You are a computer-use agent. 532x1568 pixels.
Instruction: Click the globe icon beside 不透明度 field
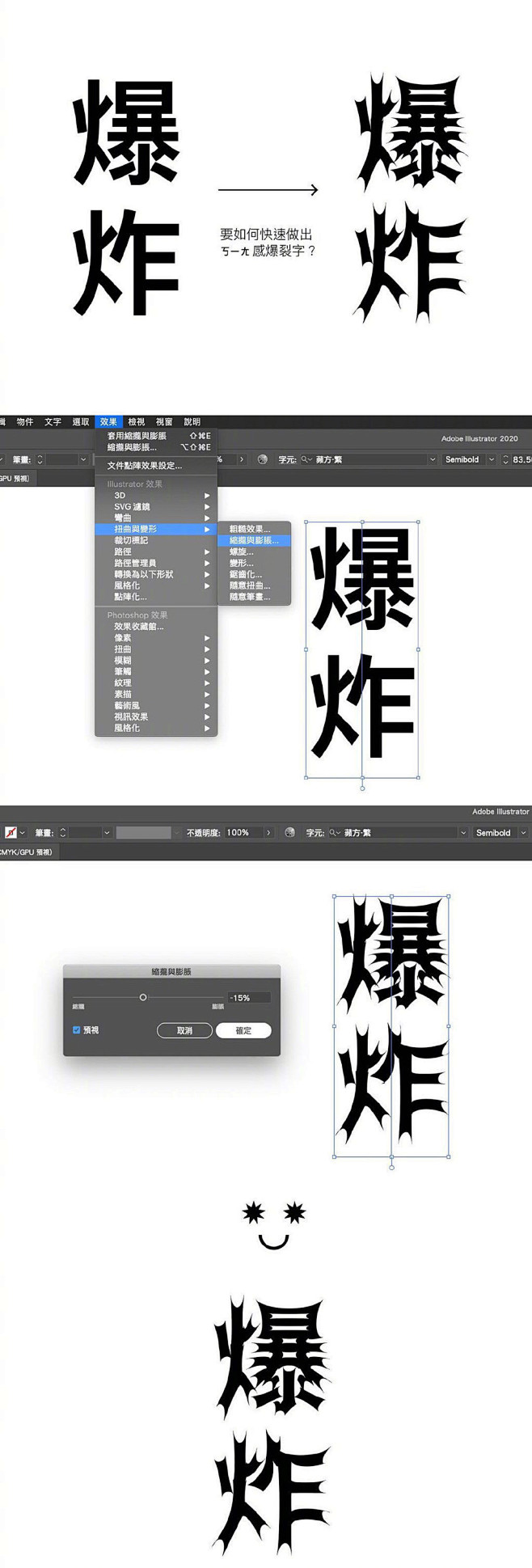(289, 832)
